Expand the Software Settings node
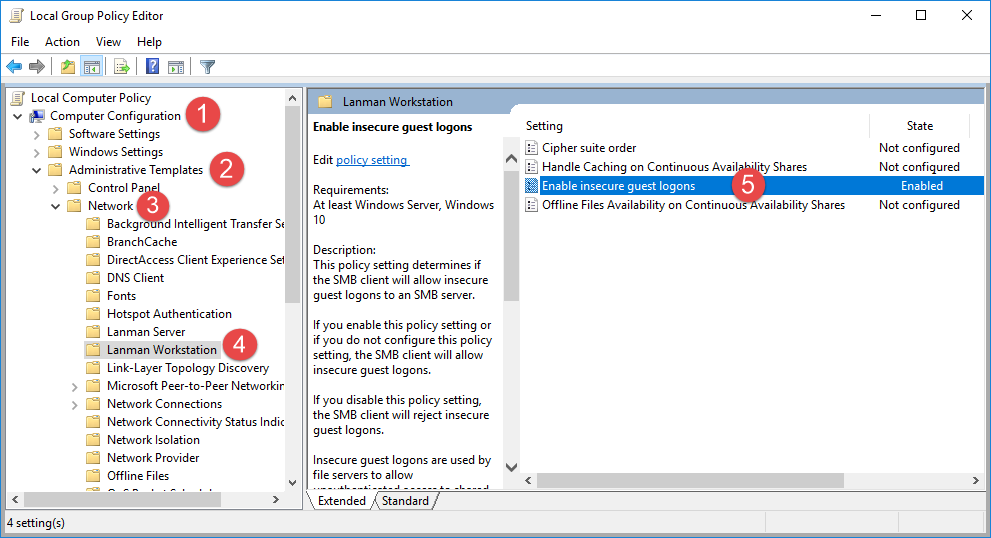Viewport: 991px width, 538px height. tap(37, 135)
